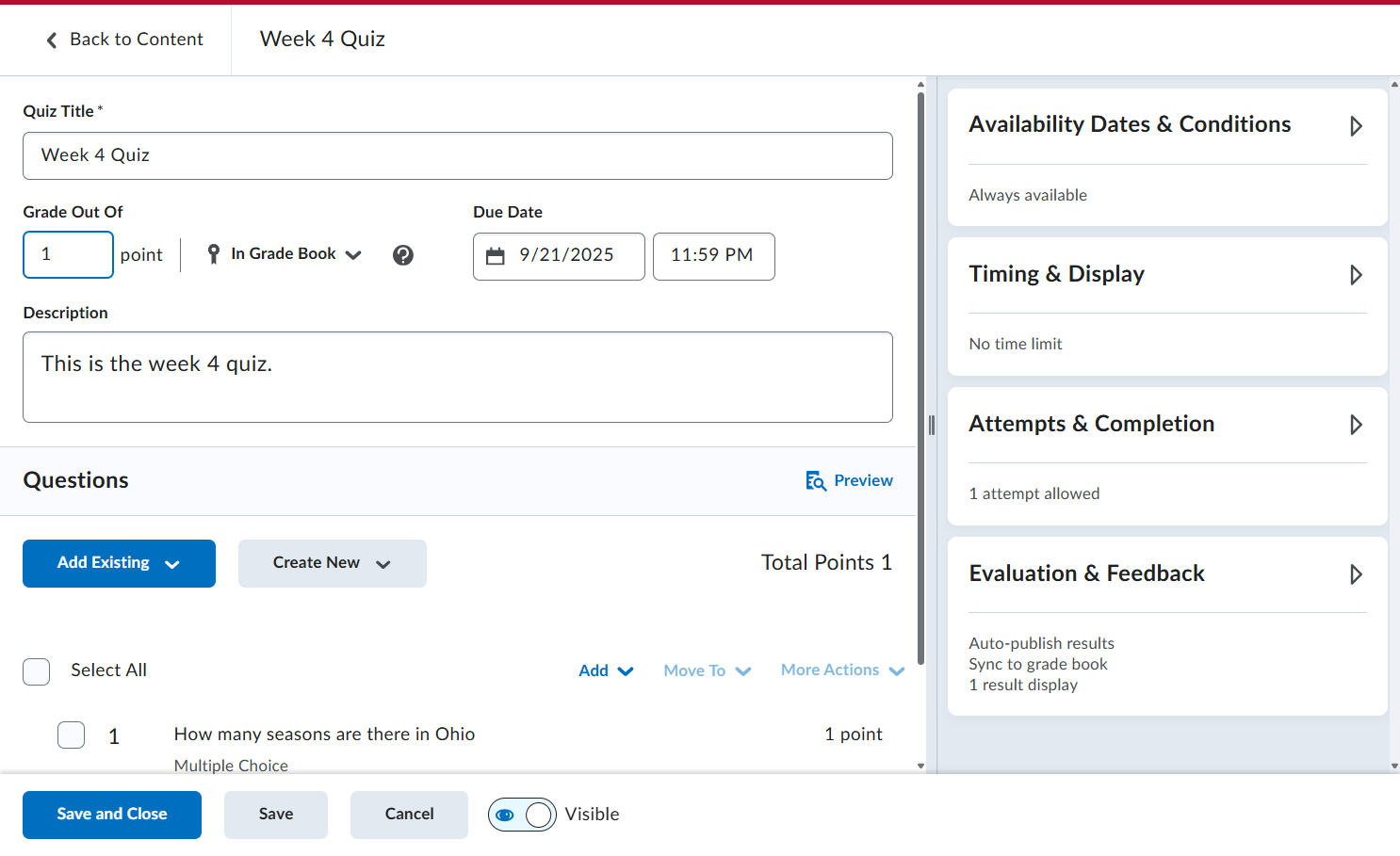Open the Add Existing dropdown

pos(119,563)
